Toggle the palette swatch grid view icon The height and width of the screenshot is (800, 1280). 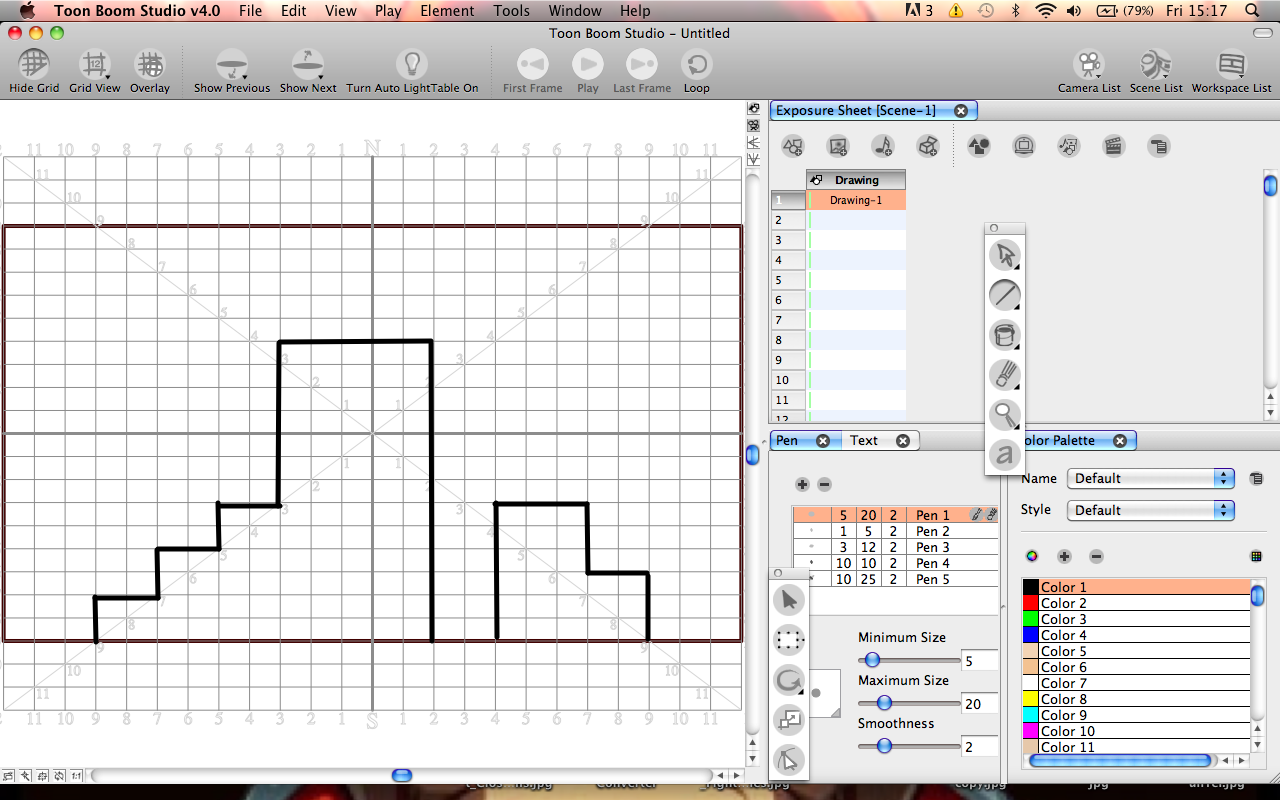tap(1256, 556)
